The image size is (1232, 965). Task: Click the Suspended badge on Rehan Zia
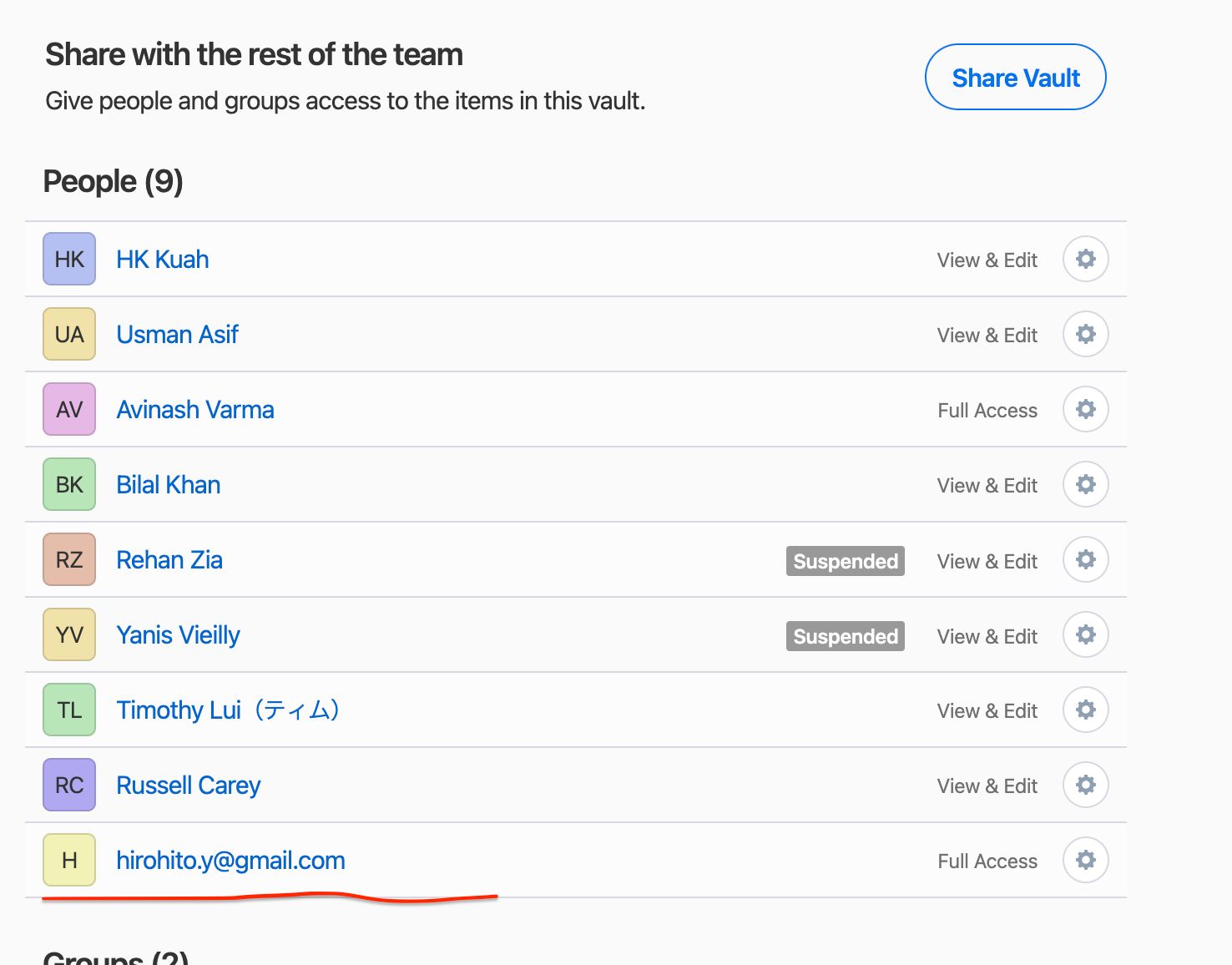[x=845, y=561]
